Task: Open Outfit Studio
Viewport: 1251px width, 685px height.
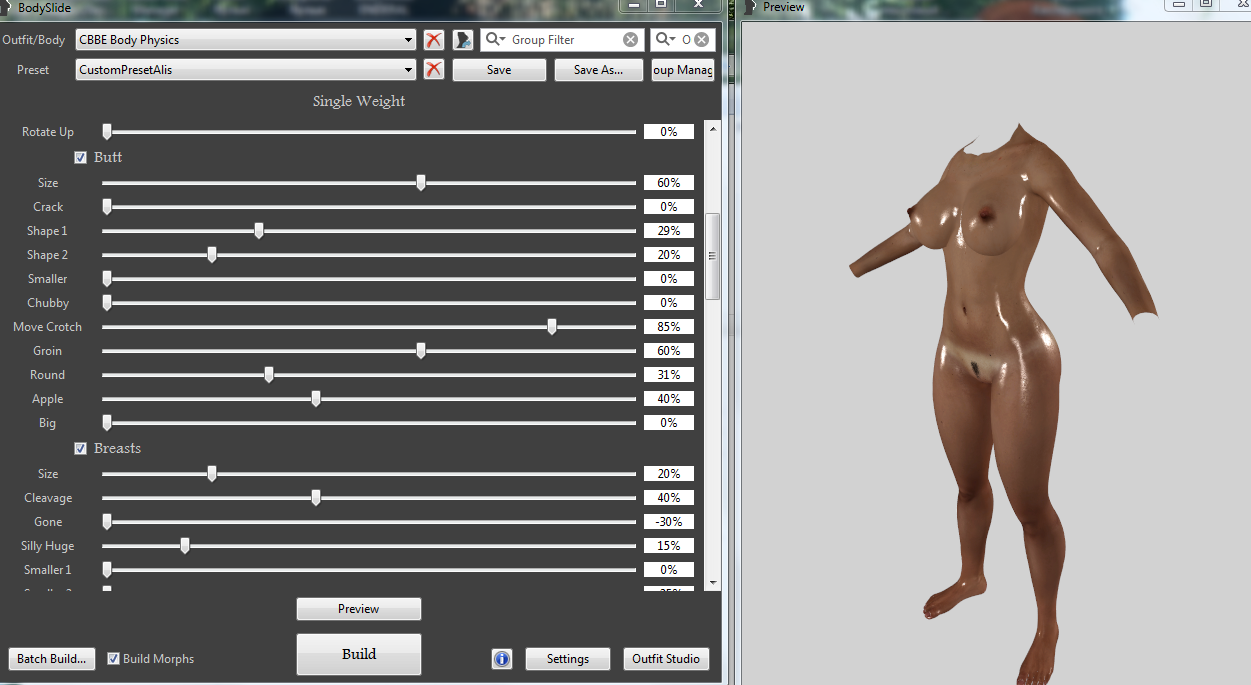Action: point(666,659)
